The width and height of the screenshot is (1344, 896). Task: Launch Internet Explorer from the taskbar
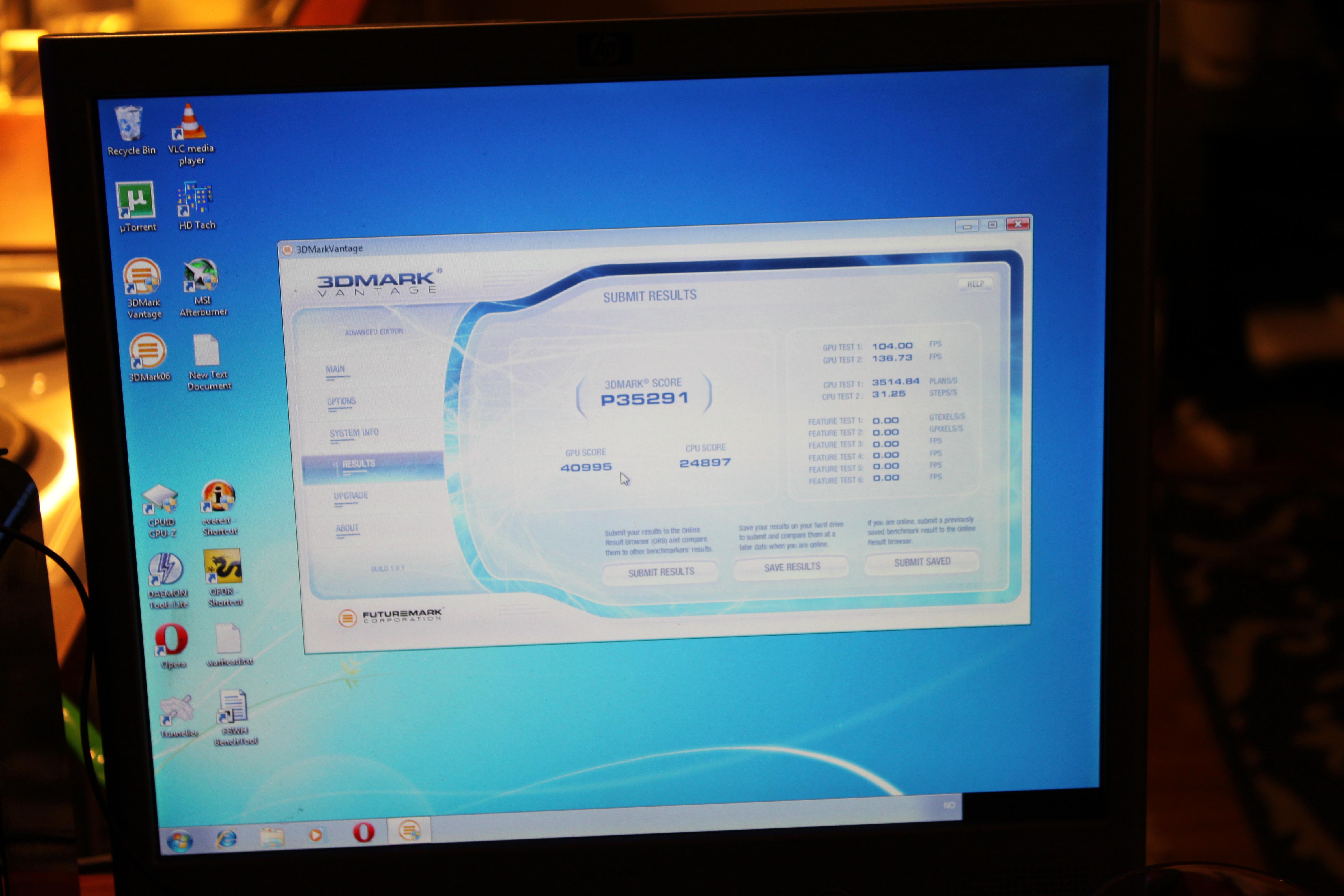click(226, 838)
